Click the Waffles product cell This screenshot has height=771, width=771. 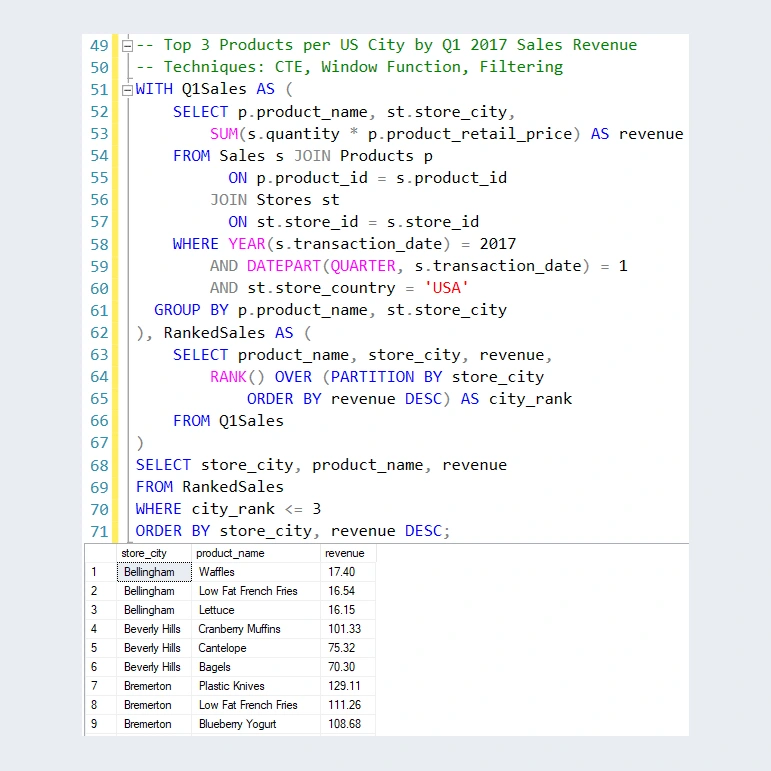[x=256, y=572]
